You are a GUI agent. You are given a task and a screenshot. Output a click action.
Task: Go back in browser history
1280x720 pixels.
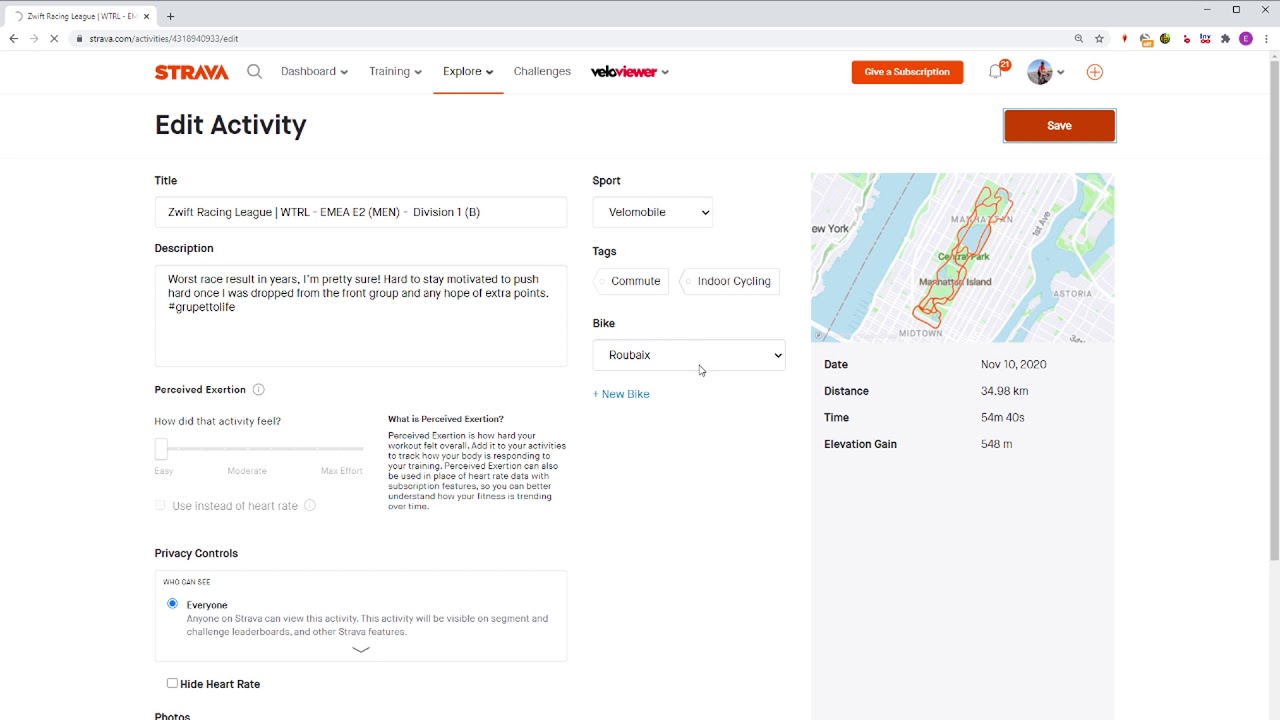(x=13, y=39)
